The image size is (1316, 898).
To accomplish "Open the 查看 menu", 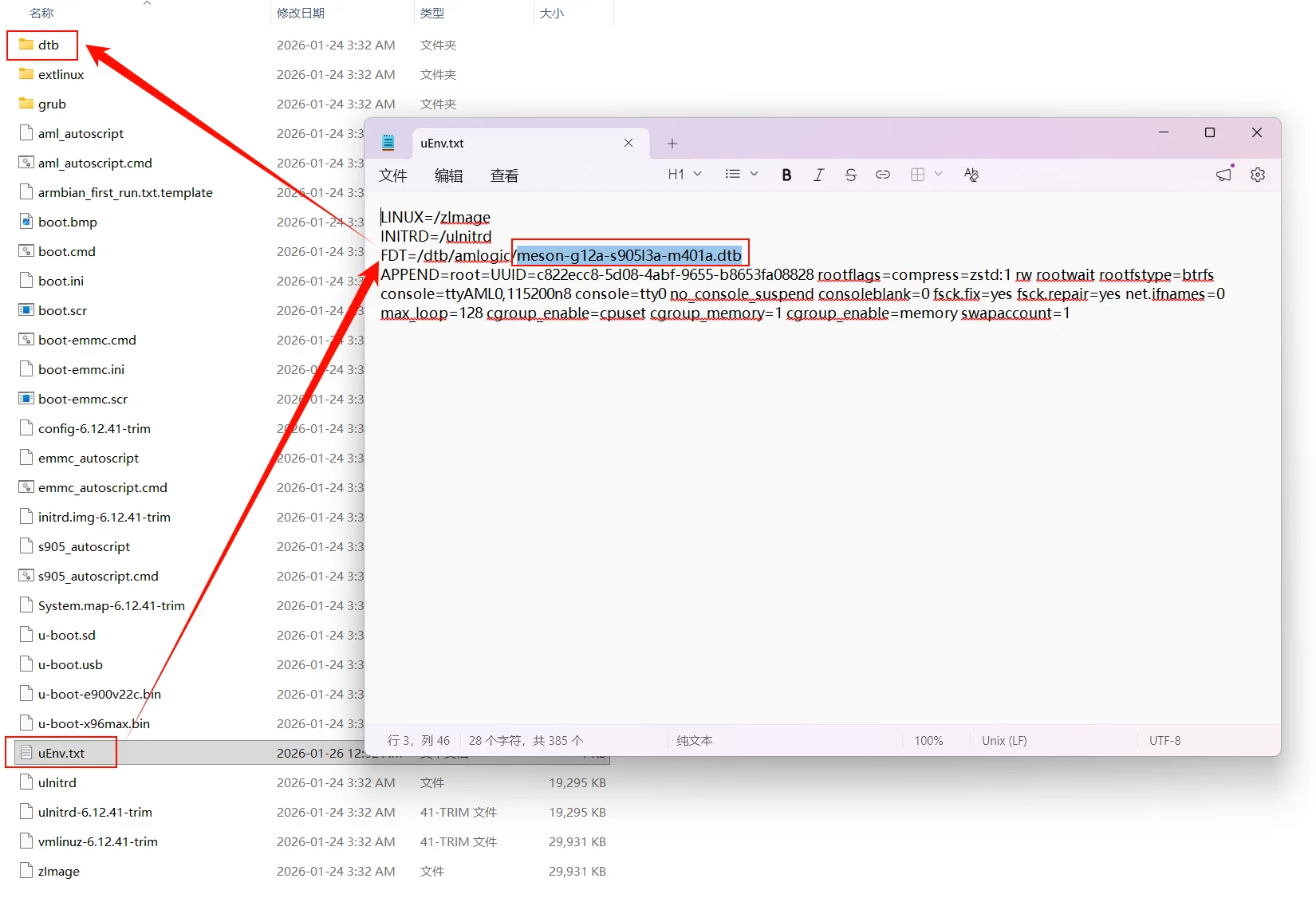I will tap(504, 175).
